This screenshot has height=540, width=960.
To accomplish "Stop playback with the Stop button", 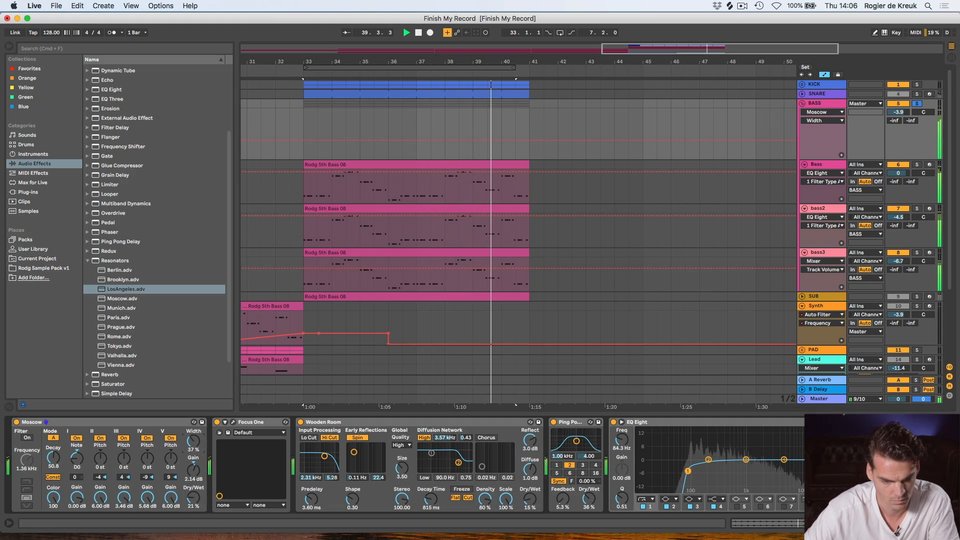I will [418, 32].
